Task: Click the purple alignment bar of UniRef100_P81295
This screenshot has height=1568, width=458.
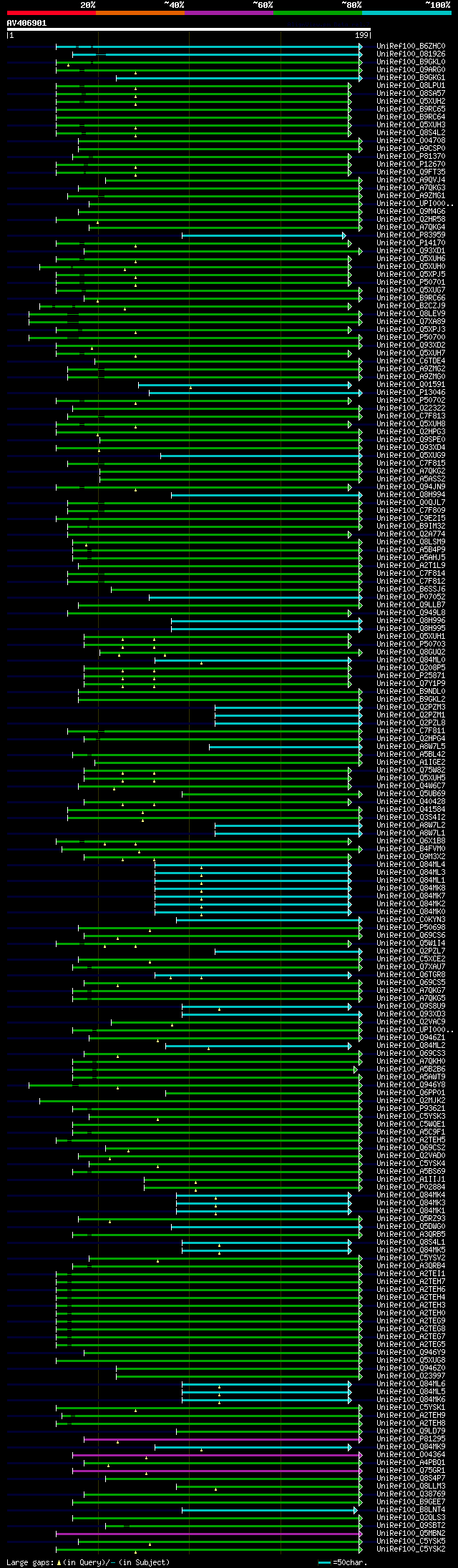Action: click(x=223, y=1439)
